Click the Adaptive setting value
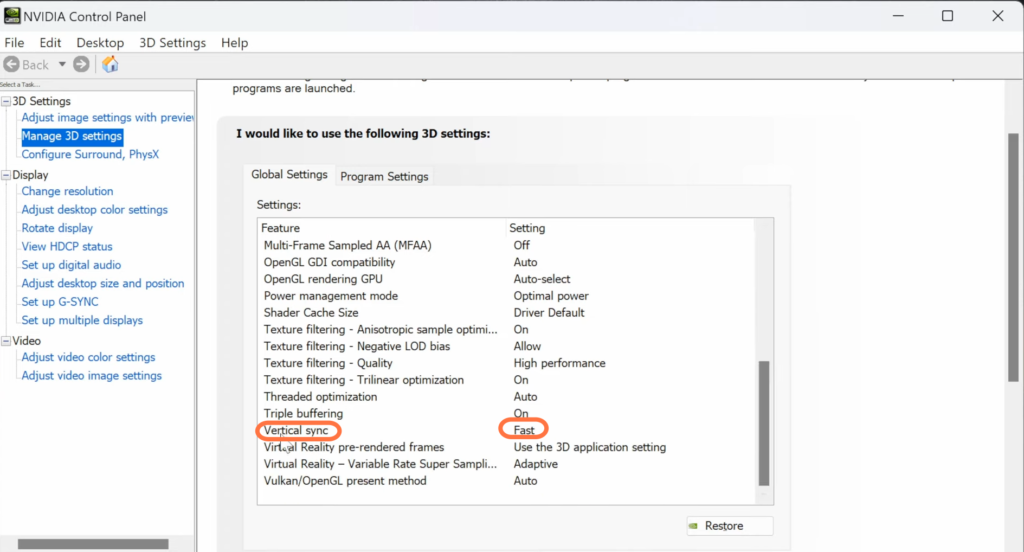Viewport: 1024px width, 552px height. (536, 464)
